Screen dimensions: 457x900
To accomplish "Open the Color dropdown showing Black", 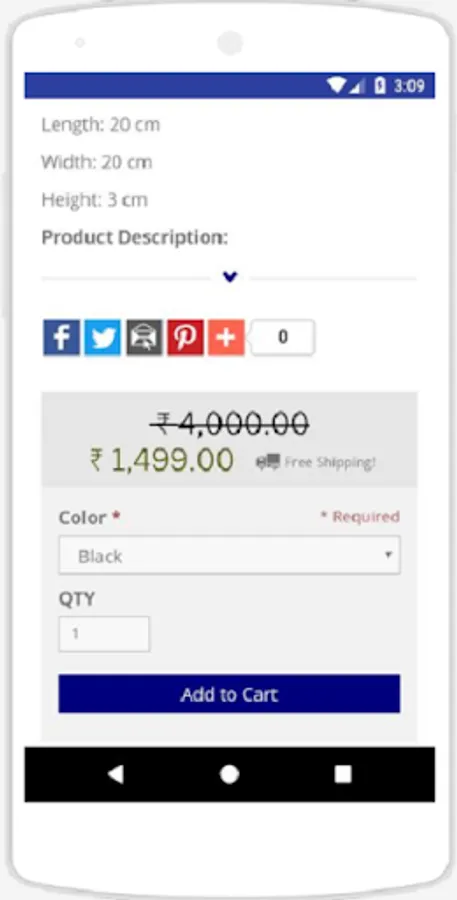I will pyautogui.click(x=230, y=555).
